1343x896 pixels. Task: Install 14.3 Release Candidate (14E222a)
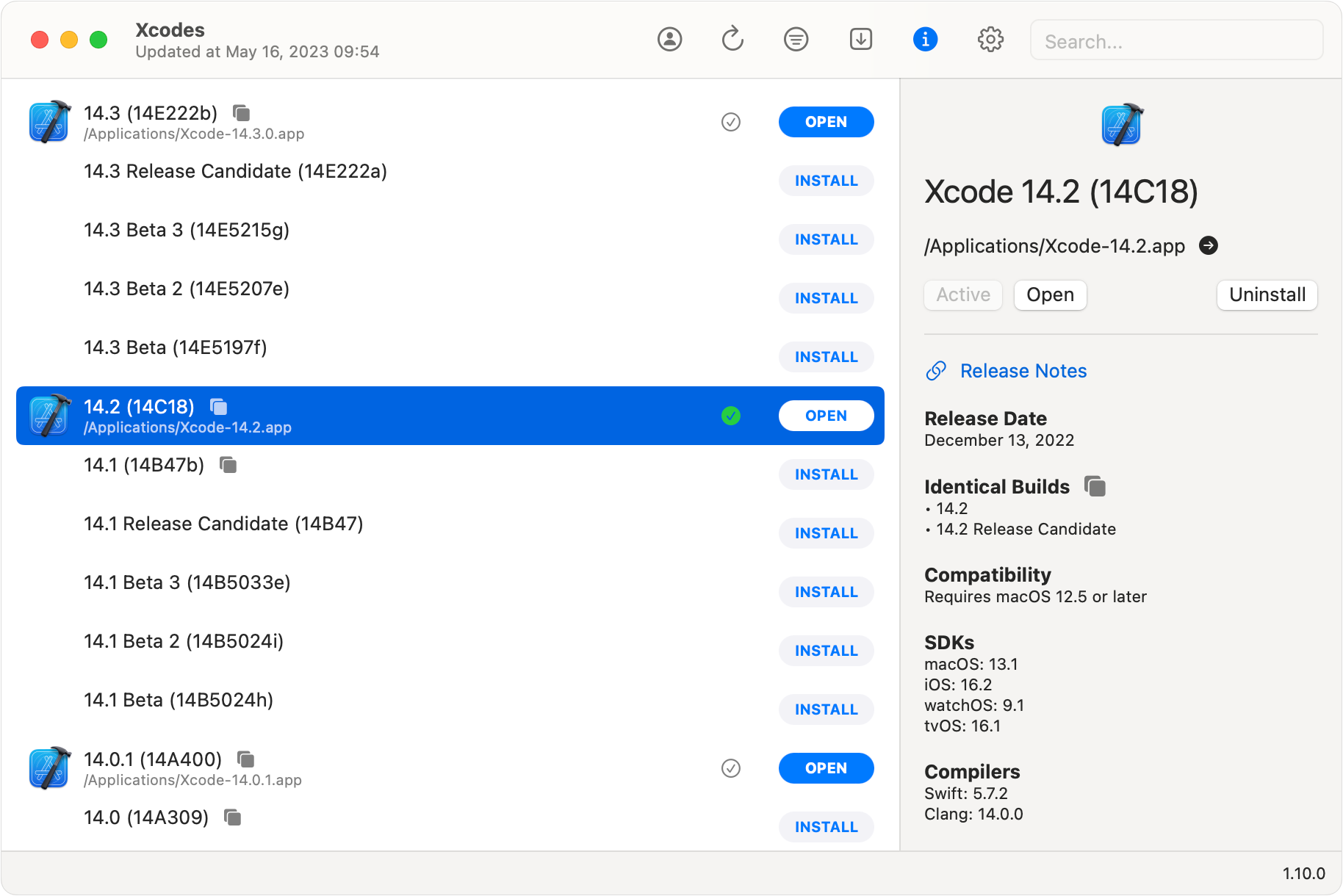tap(826, 181)
